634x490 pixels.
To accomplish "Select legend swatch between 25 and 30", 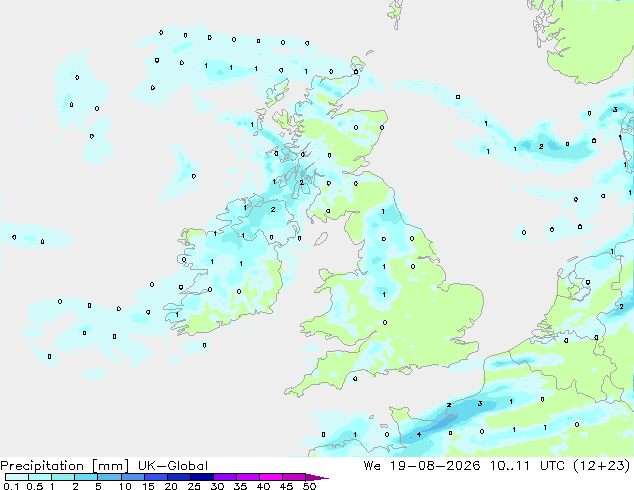I will pos(202,477).
